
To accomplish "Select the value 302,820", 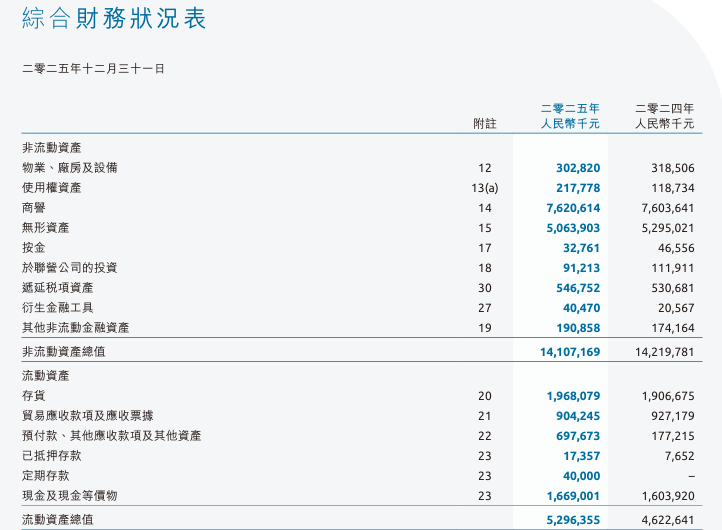I will pos(578,168).
